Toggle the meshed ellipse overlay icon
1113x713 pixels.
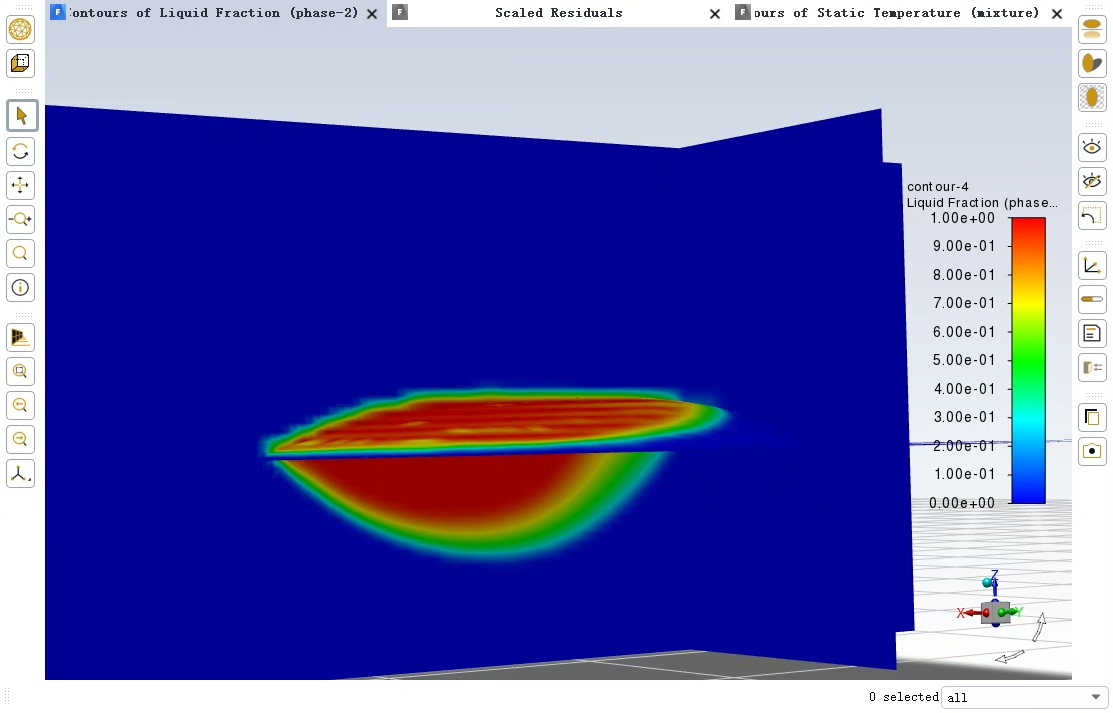tap(1092, 97)
